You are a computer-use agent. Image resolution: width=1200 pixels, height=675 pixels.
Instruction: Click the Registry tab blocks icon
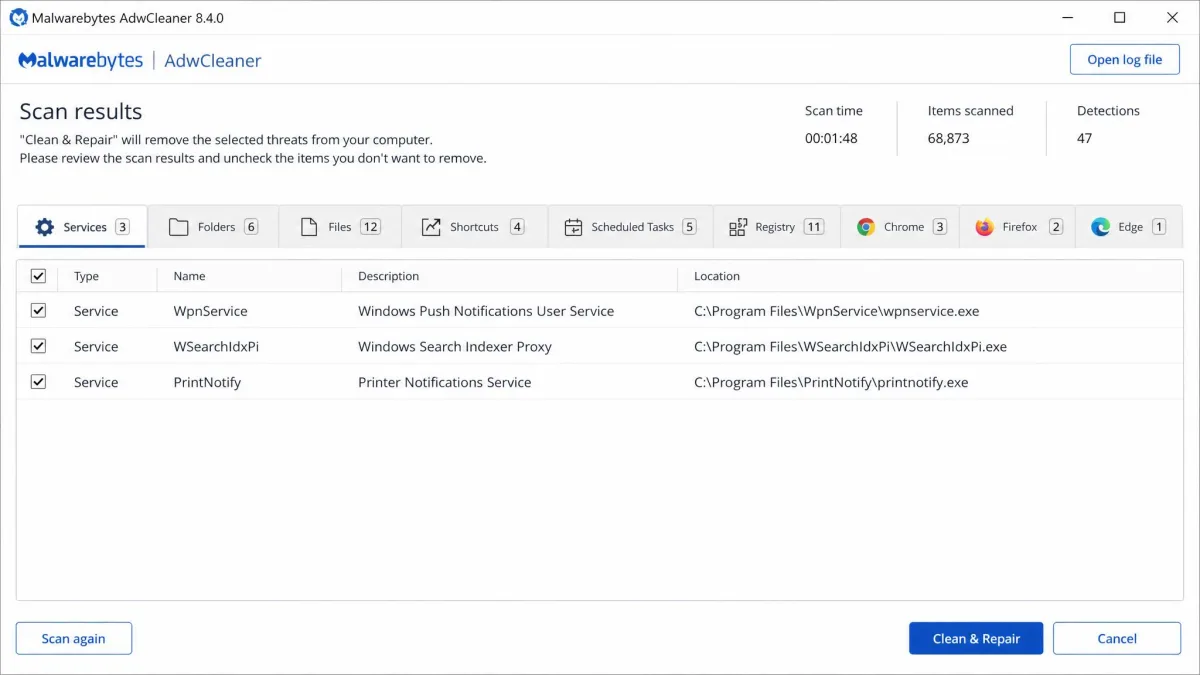738,227
